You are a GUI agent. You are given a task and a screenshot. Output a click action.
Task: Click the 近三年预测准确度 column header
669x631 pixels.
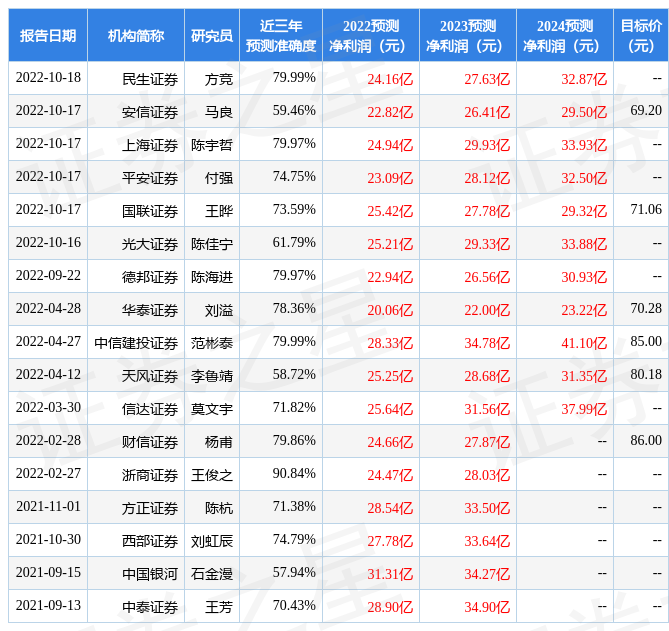point(281,35)
